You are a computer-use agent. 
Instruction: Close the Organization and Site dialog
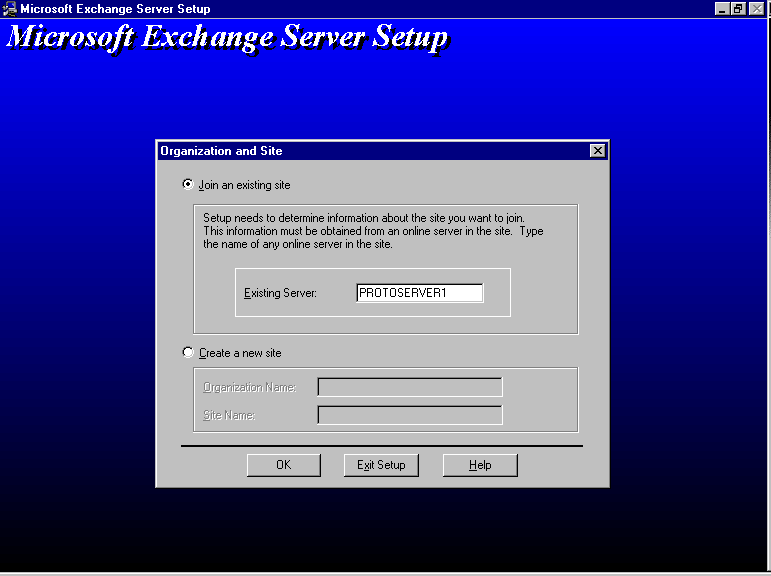597,151
